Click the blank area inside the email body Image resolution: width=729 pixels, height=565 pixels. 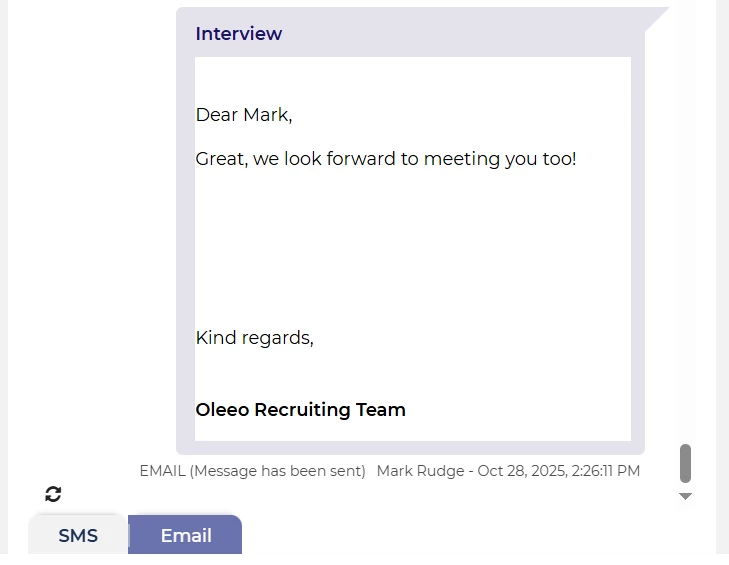pos(410,250)
